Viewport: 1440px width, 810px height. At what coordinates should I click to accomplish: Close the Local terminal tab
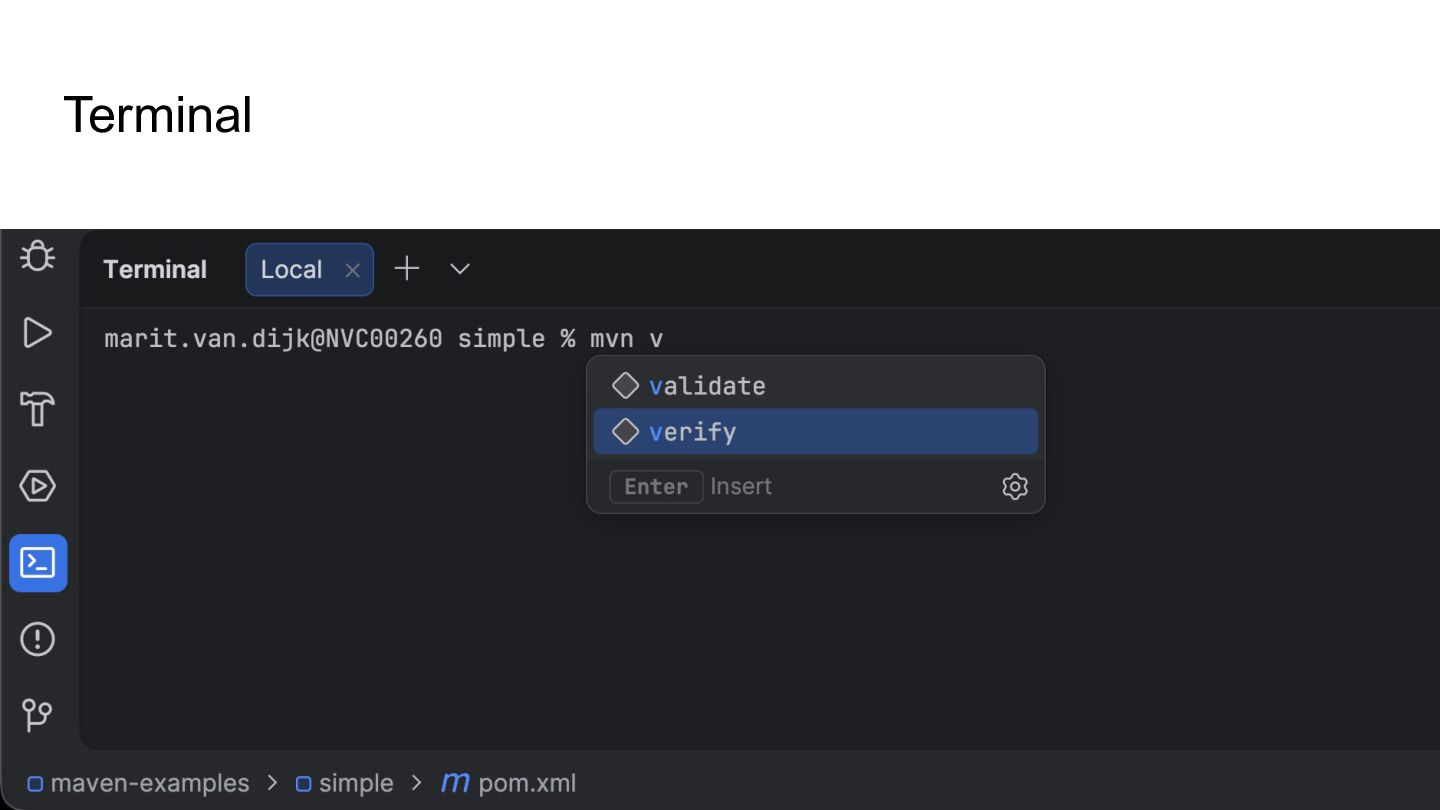[352, 270]
